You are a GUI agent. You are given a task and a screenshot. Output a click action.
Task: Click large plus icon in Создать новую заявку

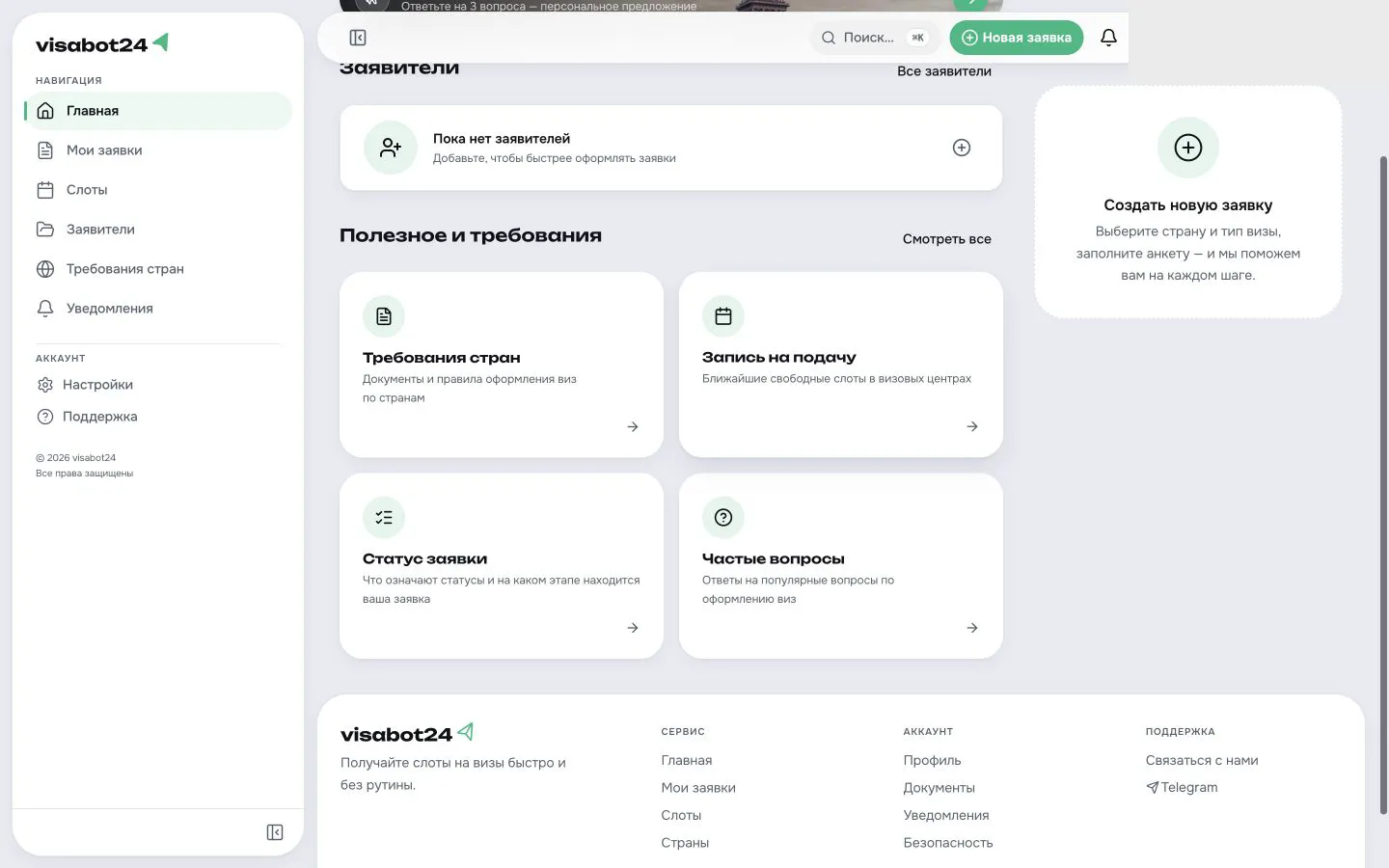(x=1188, y=148)
